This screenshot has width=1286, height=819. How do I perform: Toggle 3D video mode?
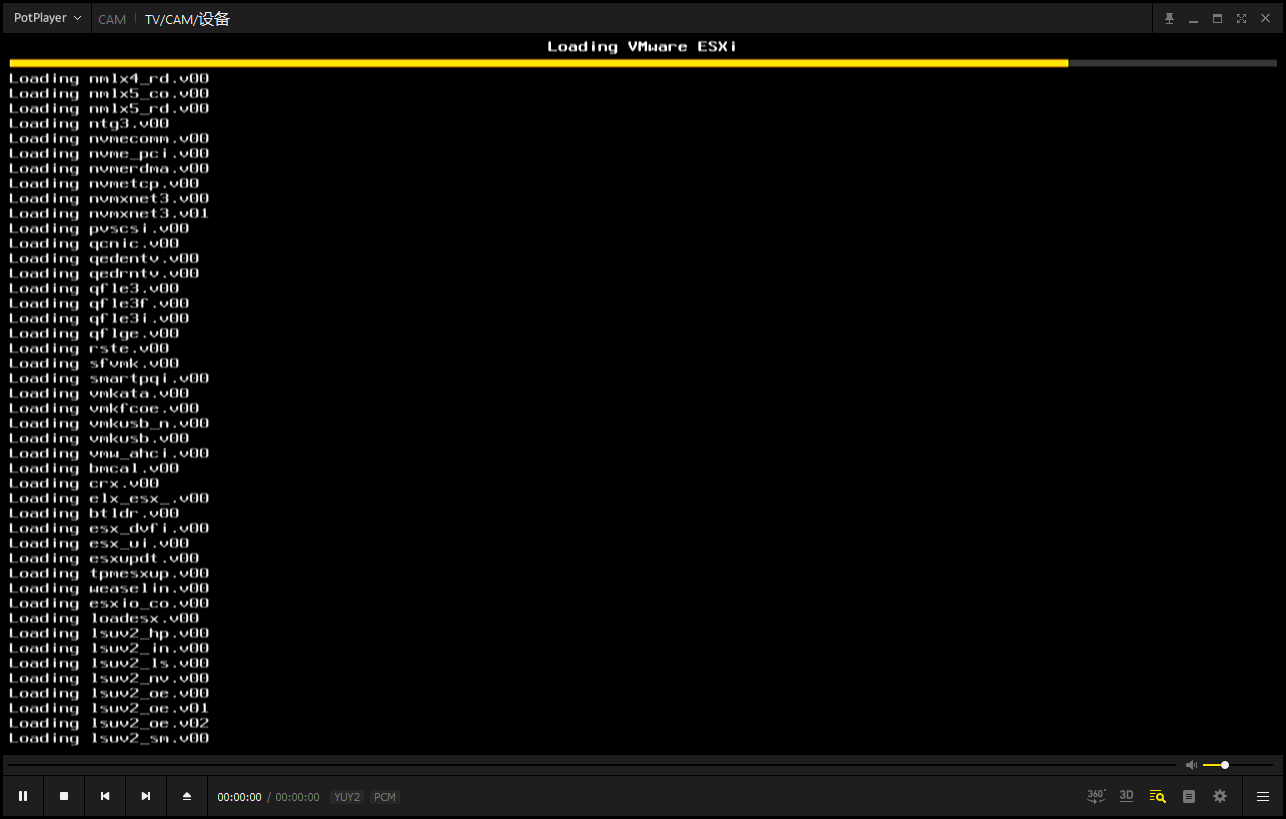tap(1127, 796)
